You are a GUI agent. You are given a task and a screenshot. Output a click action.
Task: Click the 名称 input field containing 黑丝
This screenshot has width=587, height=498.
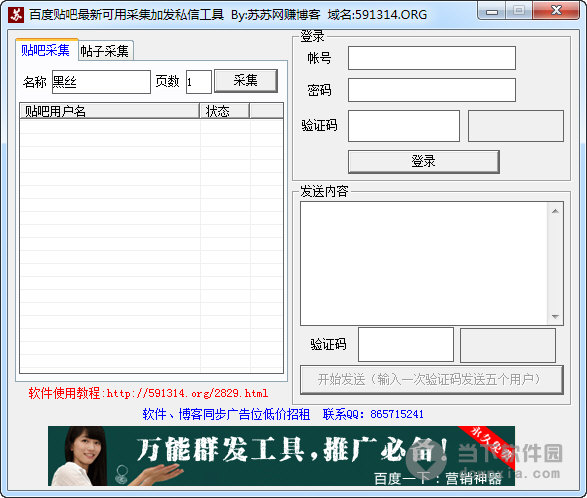click(101, 82)
